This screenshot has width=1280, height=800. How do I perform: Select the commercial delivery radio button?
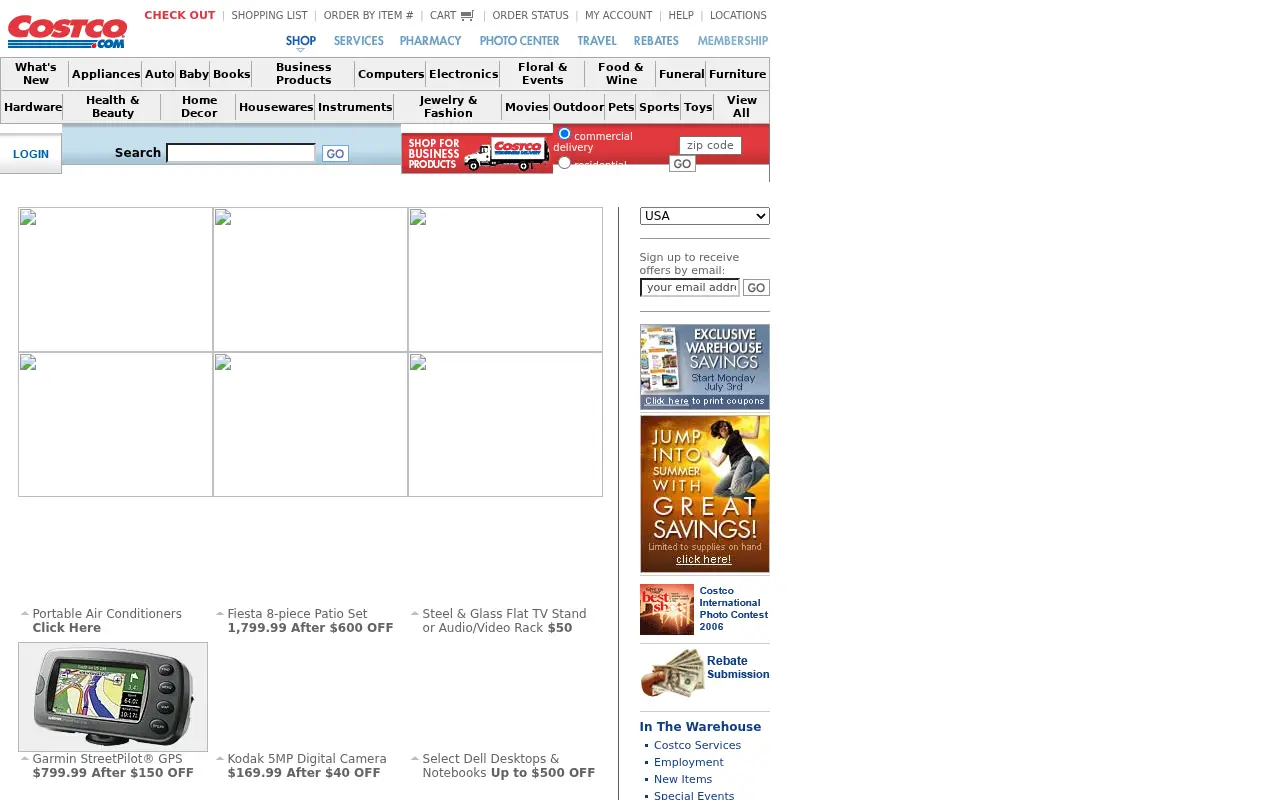tap(564, 134)
